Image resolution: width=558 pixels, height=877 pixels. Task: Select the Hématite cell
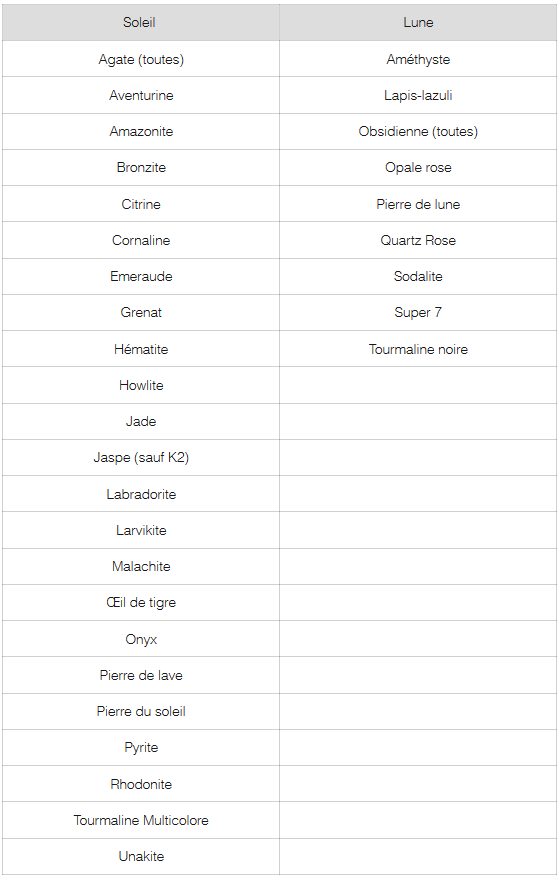pyautogui.click(x=140, y=348)
